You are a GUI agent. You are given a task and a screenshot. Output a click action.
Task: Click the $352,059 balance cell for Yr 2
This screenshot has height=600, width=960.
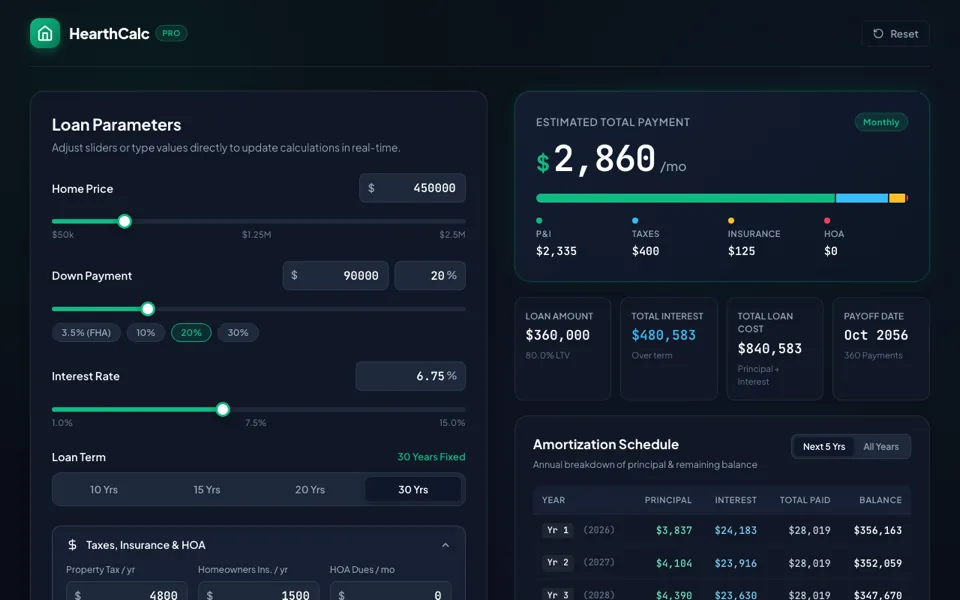coord(878,563)
